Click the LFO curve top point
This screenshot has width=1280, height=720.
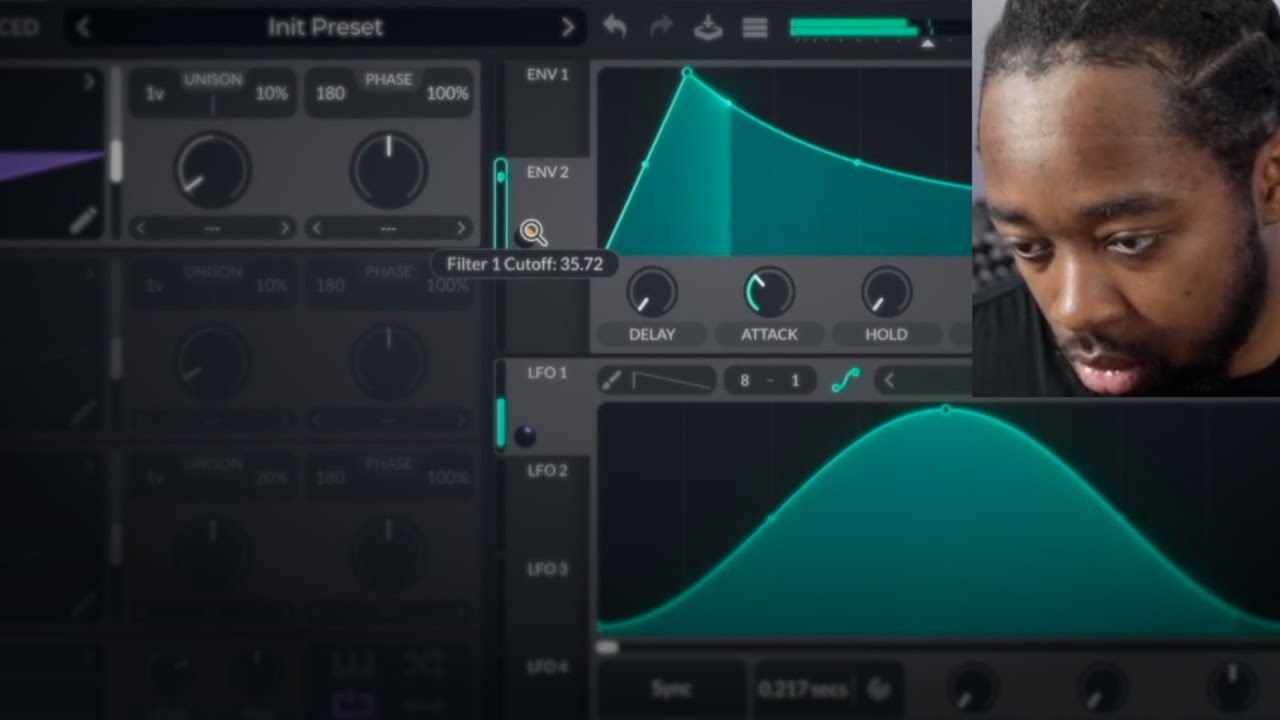(x=946, y=409)
